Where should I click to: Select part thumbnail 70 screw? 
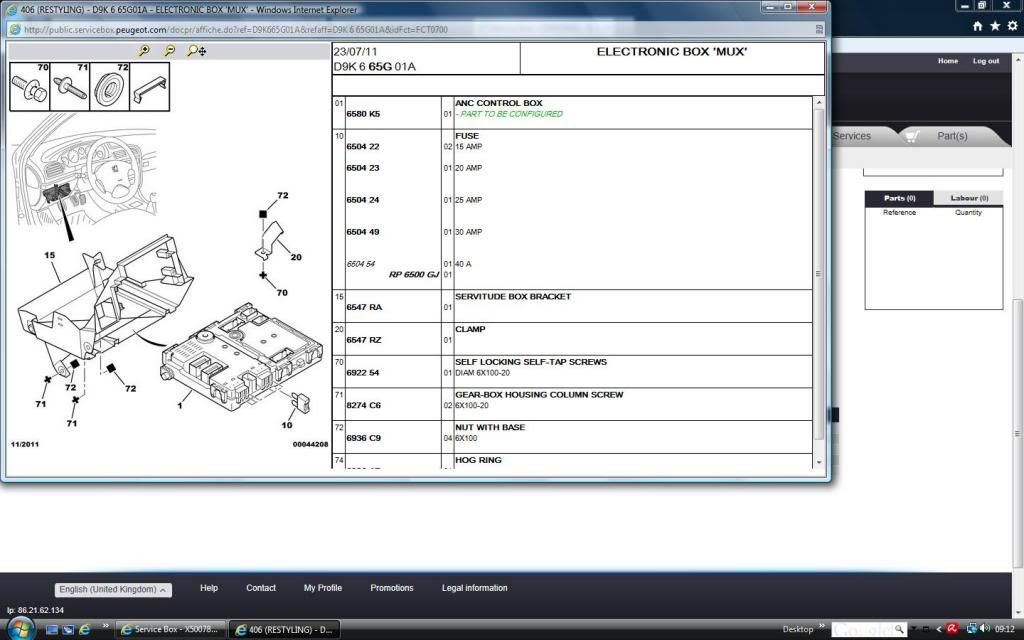click(x=30, y=87)
